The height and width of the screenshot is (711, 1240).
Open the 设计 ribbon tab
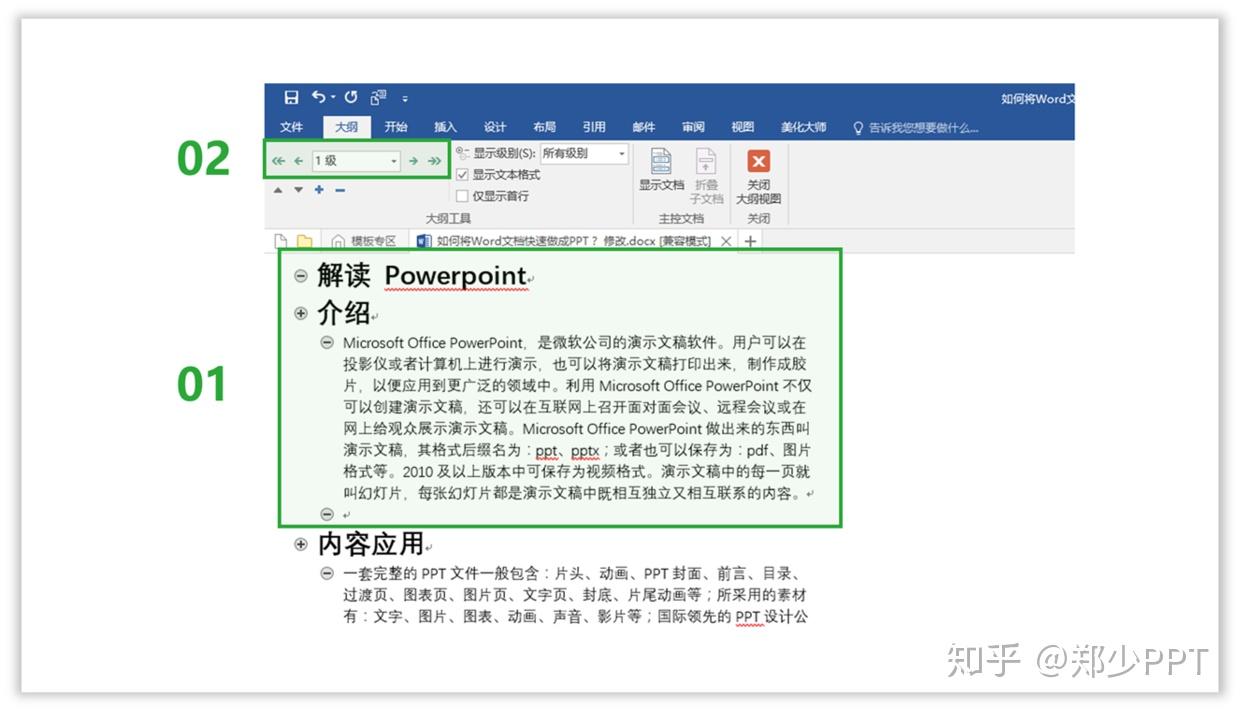pyautogui.click(x=495, y=127)
